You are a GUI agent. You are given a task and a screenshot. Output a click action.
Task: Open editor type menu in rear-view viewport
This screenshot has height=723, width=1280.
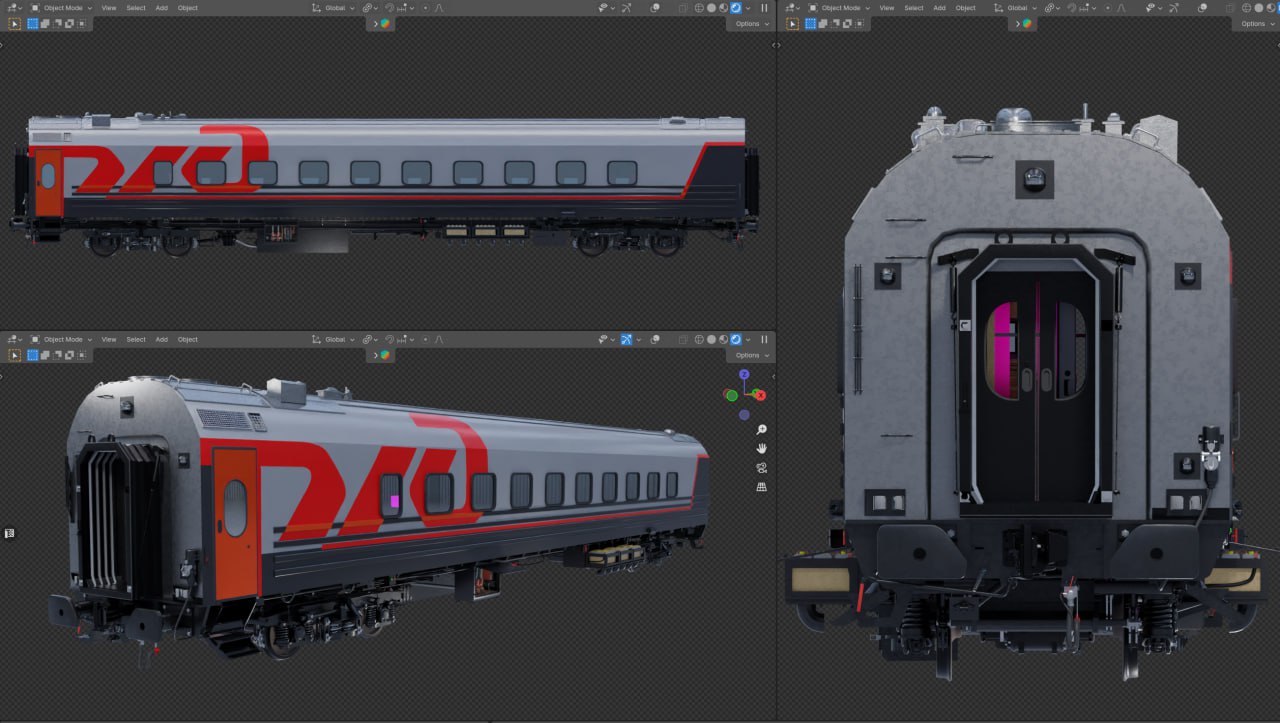coord(792,8)
